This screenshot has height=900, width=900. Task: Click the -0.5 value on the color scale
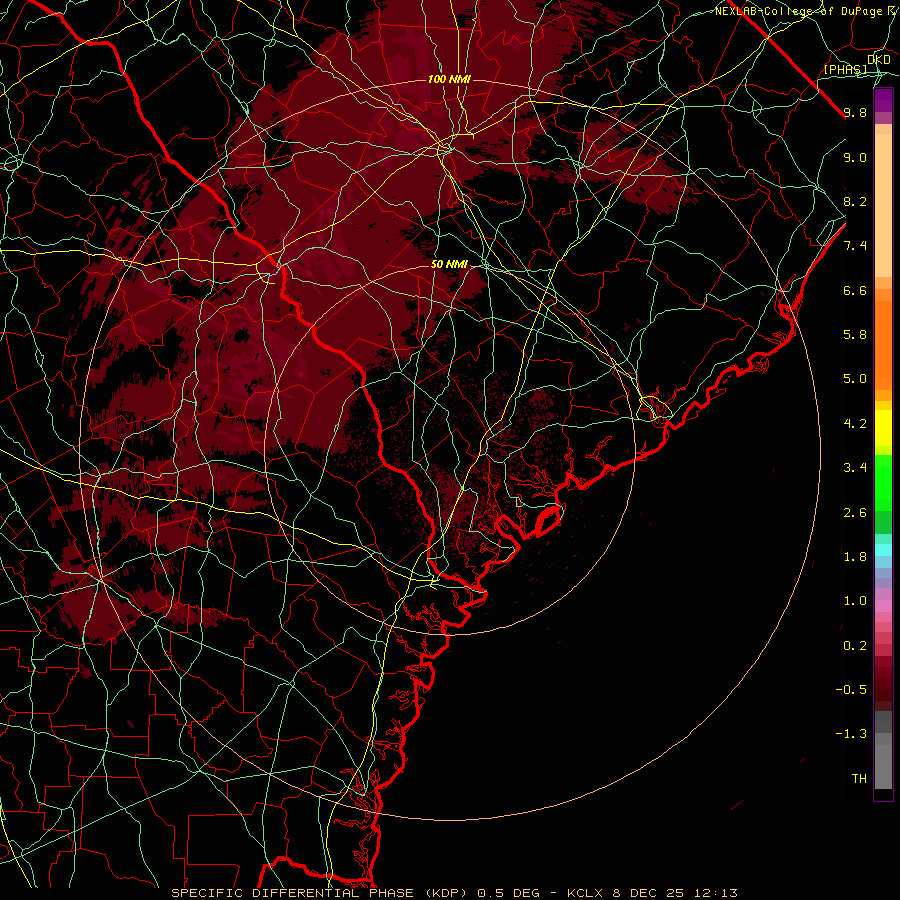click(851, 690)
